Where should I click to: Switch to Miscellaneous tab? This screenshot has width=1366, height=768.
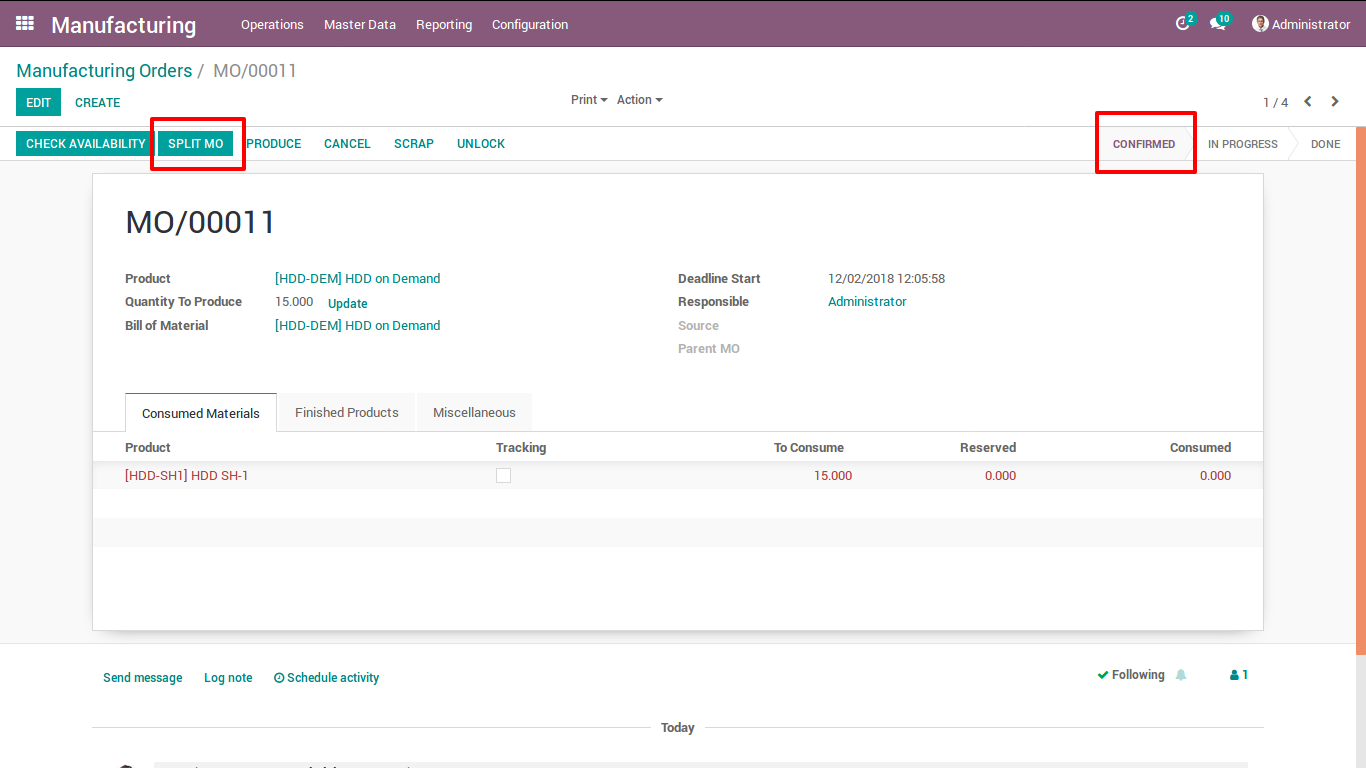[x=474, y=412]
